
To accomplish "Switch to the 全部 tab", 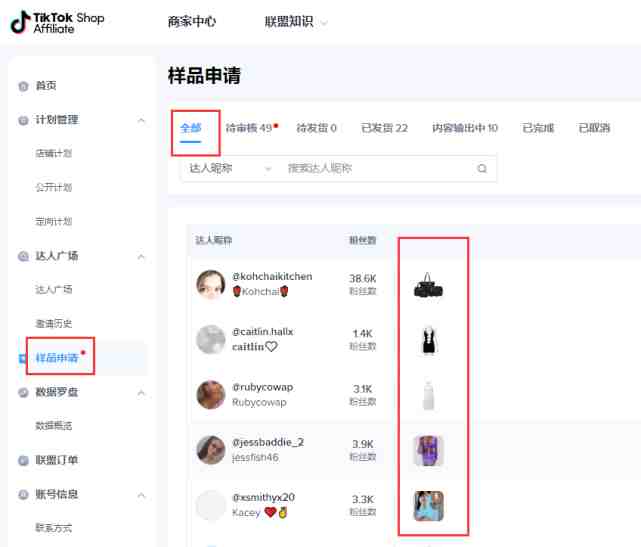I will [x=191, y=128].
